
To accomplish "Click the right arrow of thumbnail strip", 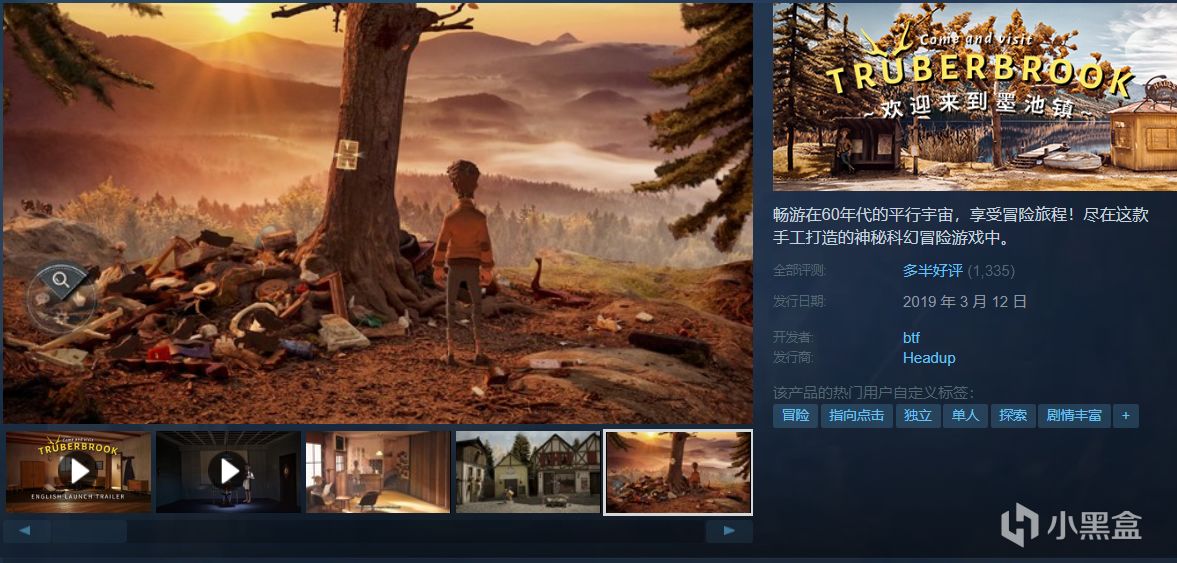I will (x=729, y=531).
